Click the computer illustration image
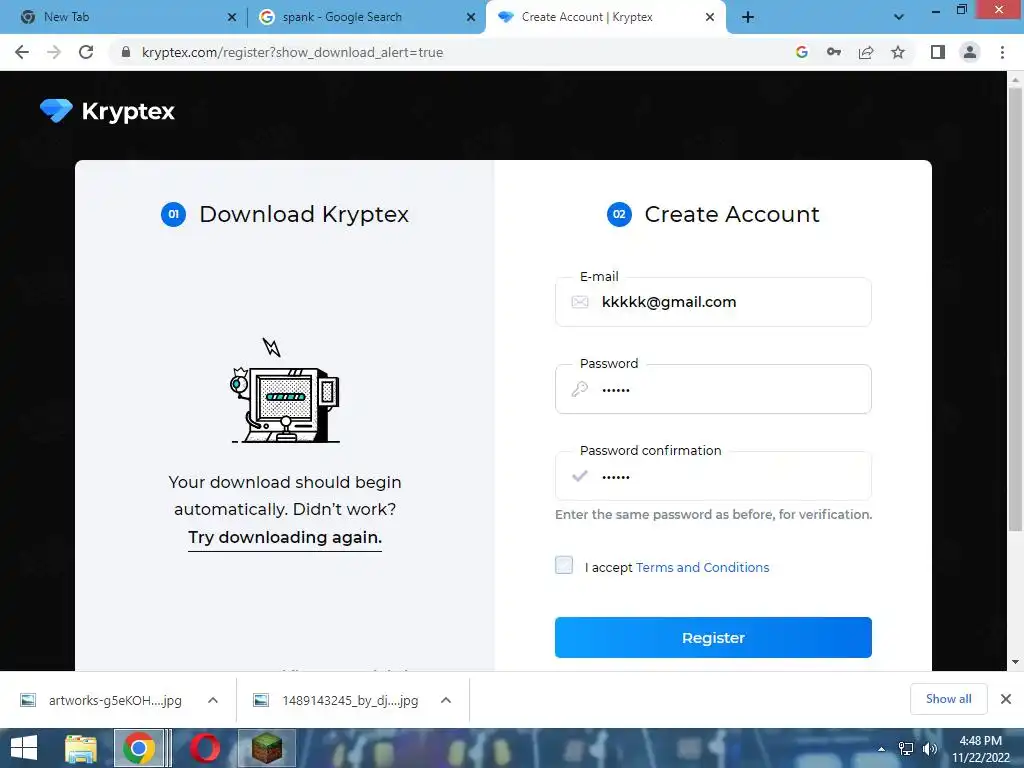Image resolution: width=1024 pixels, height=768 pixels. click(x=285, y=392)
